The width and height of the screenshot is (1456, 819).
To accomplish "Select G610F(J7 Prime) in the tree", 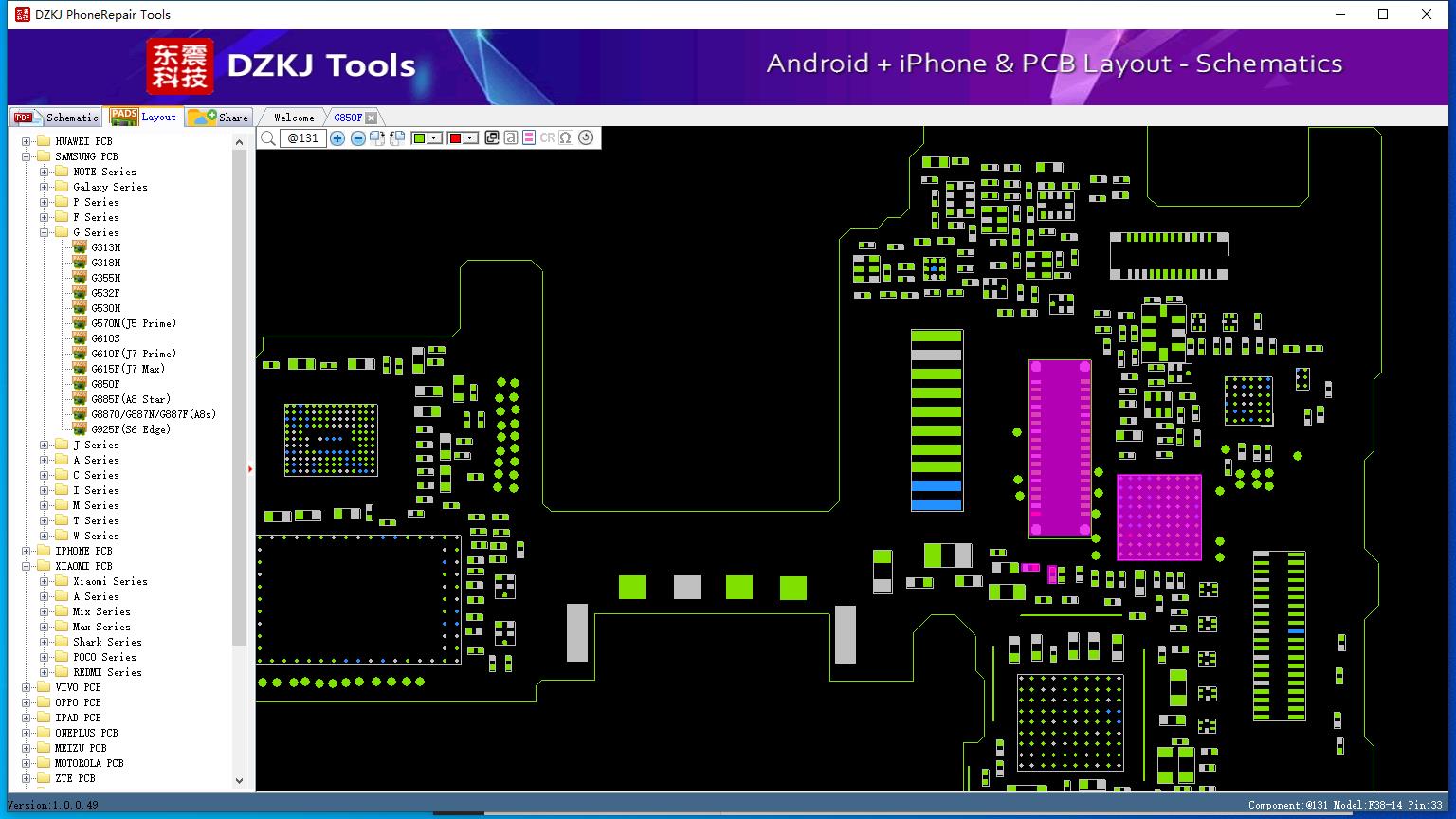I will [x=134, y=354].
